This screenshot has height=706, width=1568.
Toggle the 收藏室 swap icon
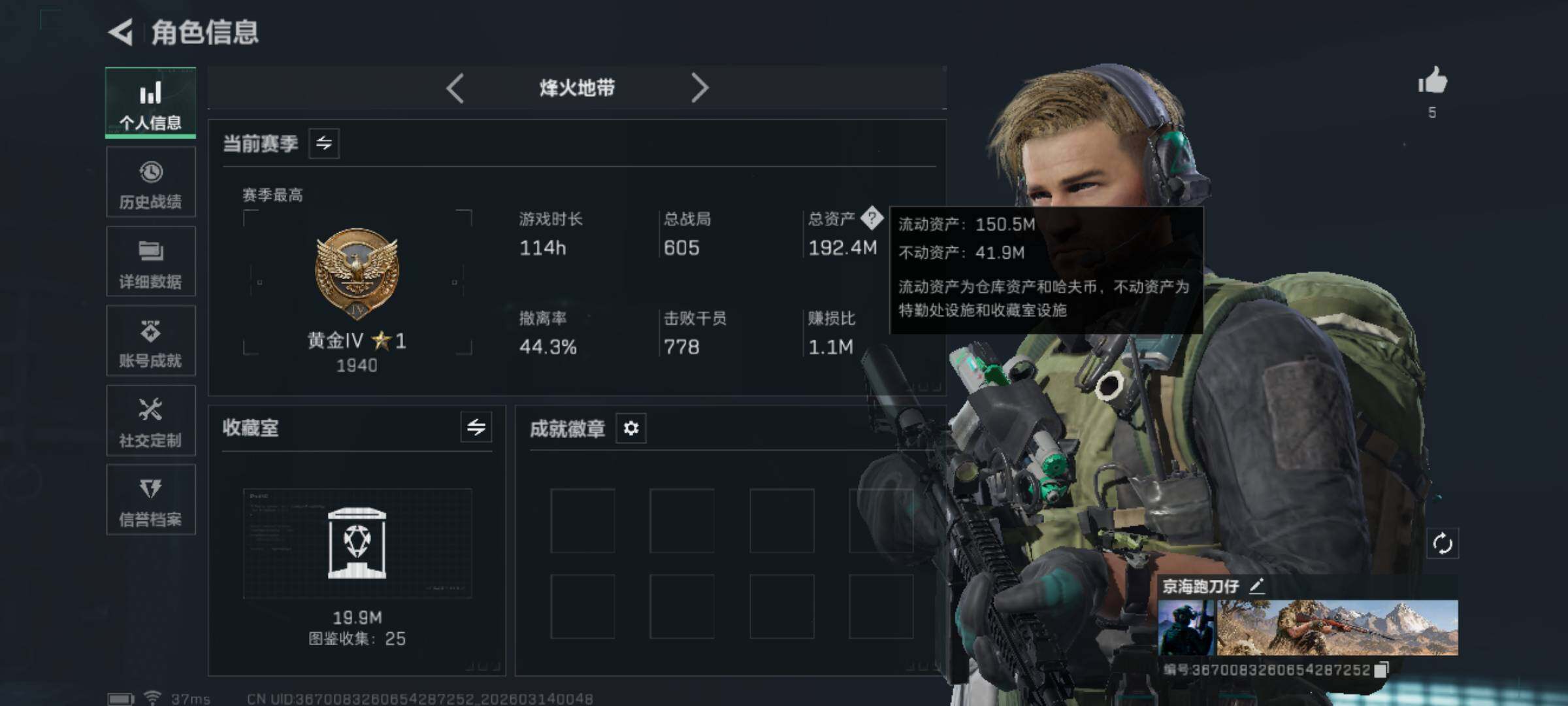(476, 428)
